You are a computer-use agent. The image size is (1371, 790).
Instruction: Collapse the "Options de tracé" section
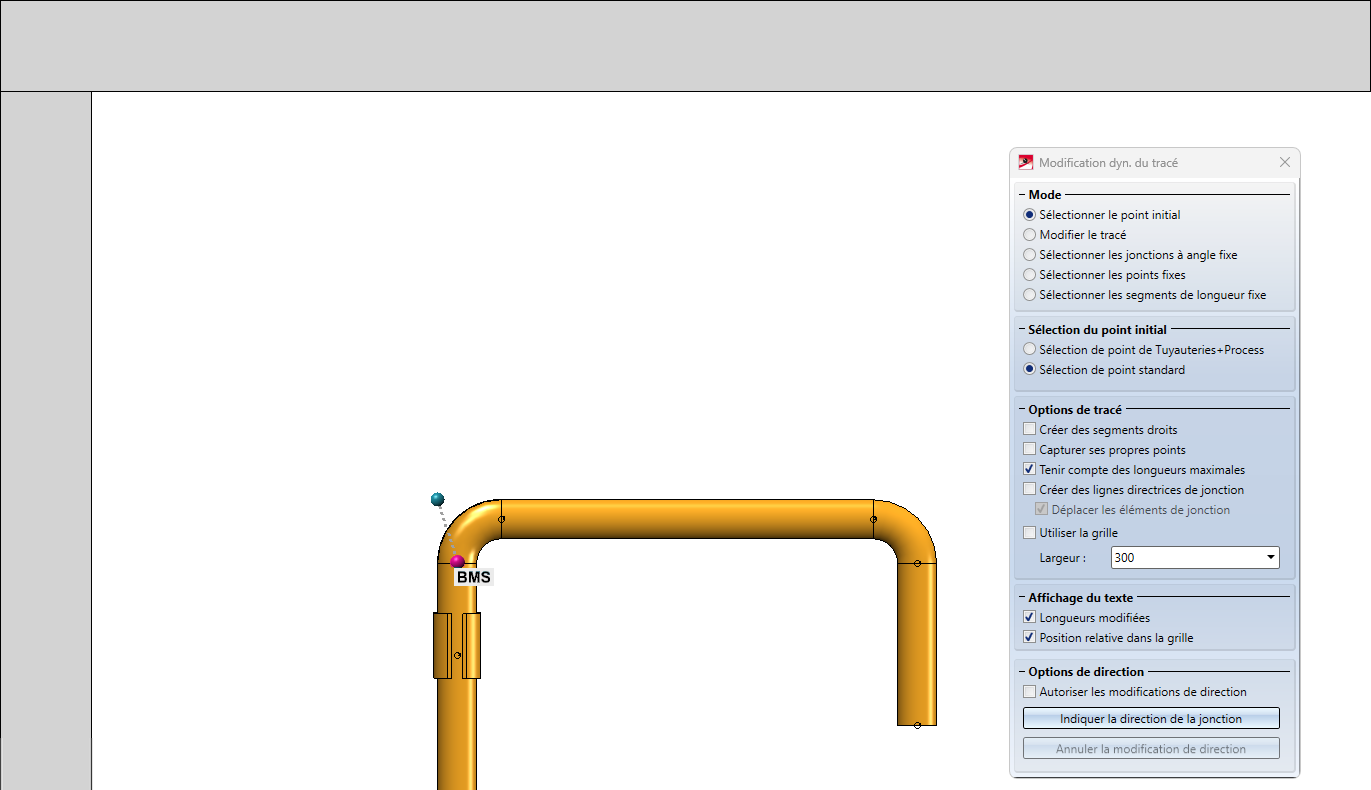pyautogui.click(x=1022, y=410)
